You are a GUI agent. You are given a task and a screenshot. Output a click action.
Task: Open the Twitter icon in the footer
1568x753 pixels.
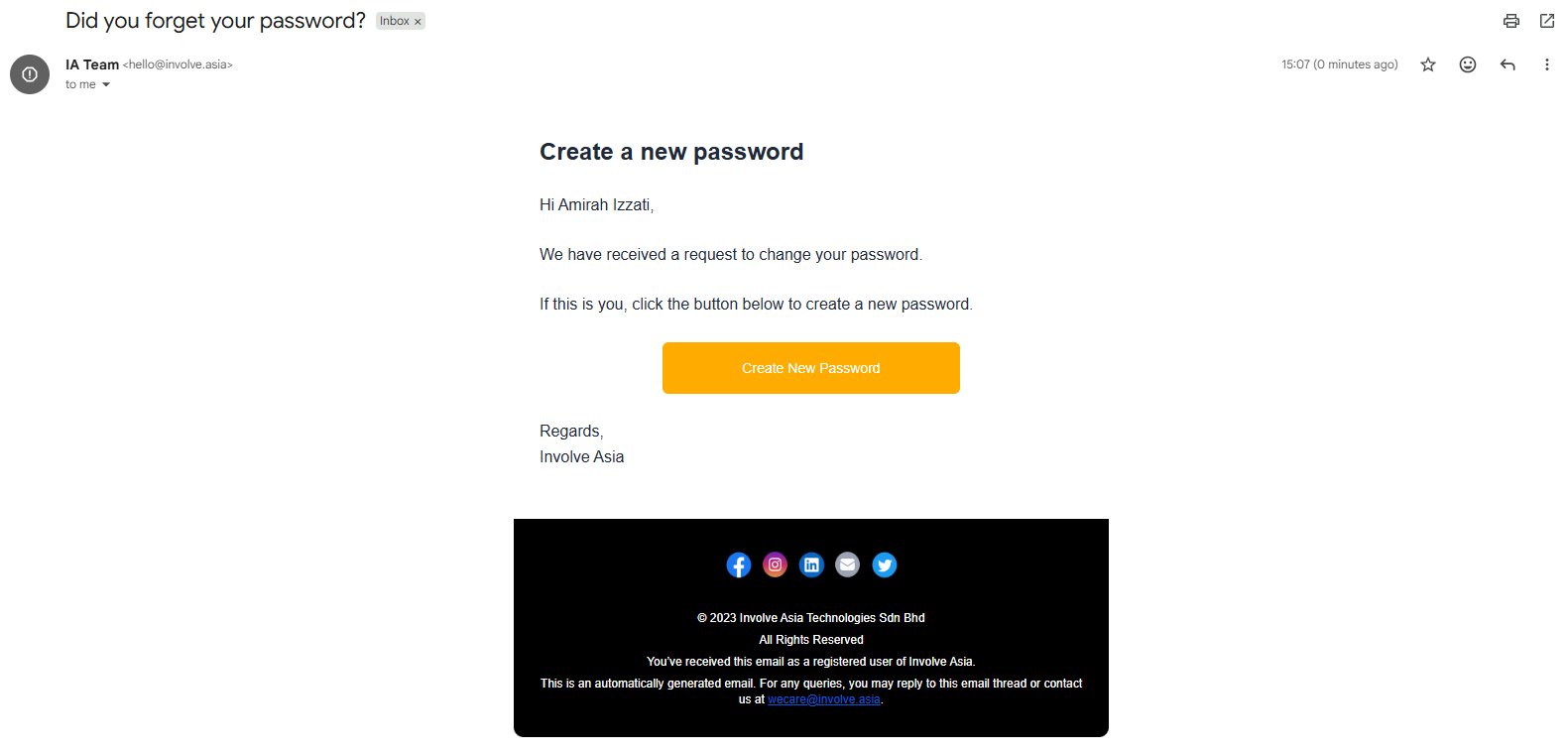pyautogui.click(x=884, y=565)
